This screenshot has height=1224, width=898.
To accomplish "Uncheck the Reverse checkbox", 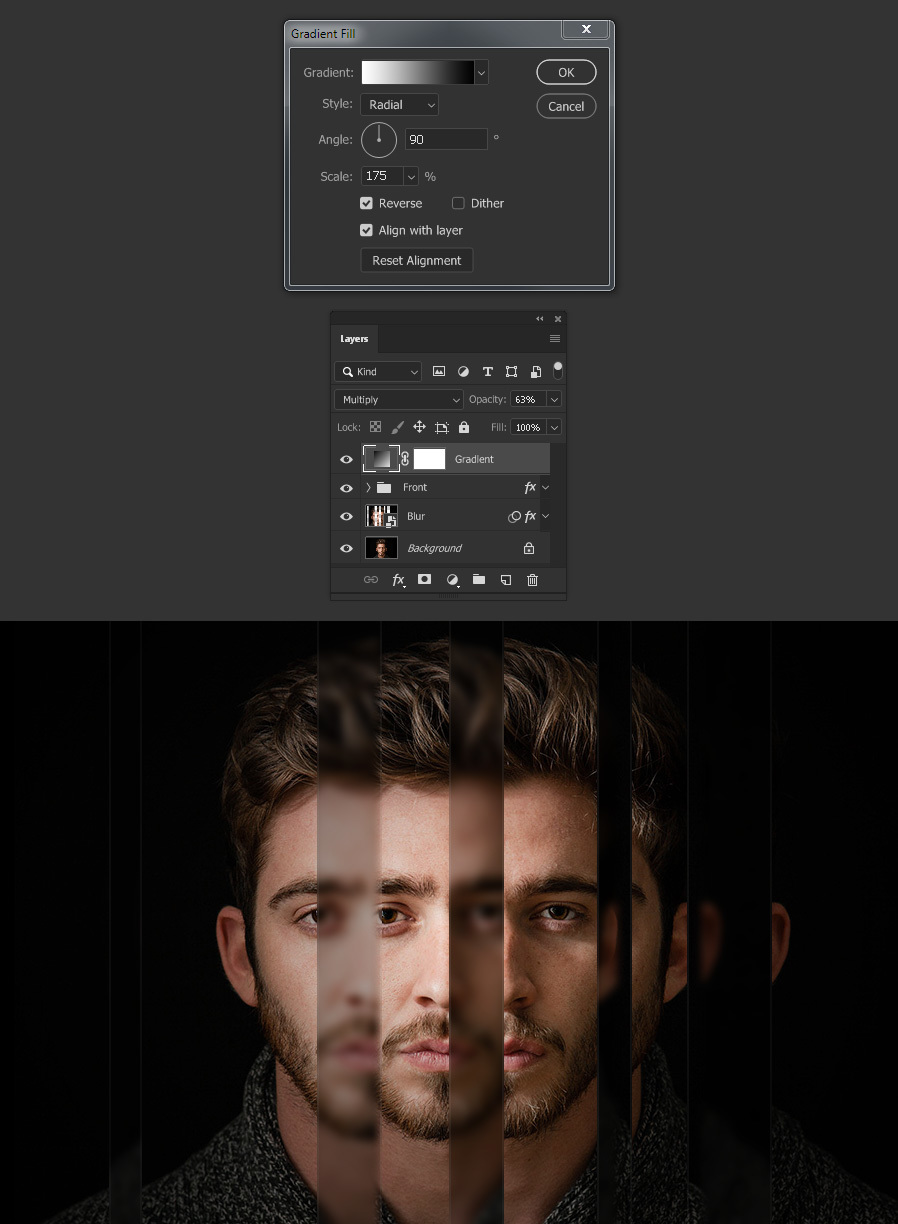I will tap(366, 203).
